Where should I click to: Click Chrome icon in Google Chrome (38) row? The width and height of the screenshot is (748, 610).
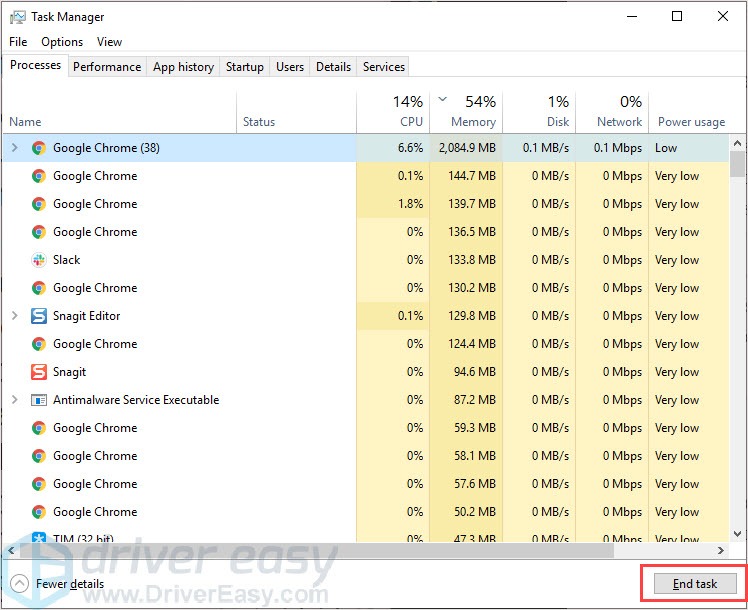(x=38, y=148)
